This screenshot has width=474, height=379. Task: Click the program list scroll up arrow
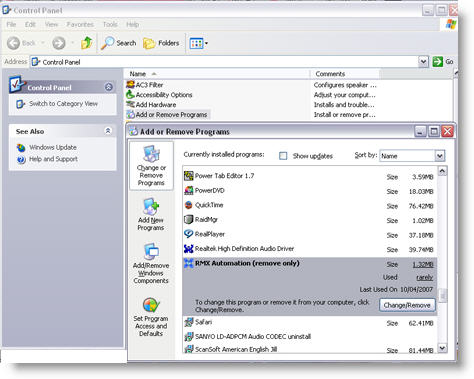coord(442,171)
